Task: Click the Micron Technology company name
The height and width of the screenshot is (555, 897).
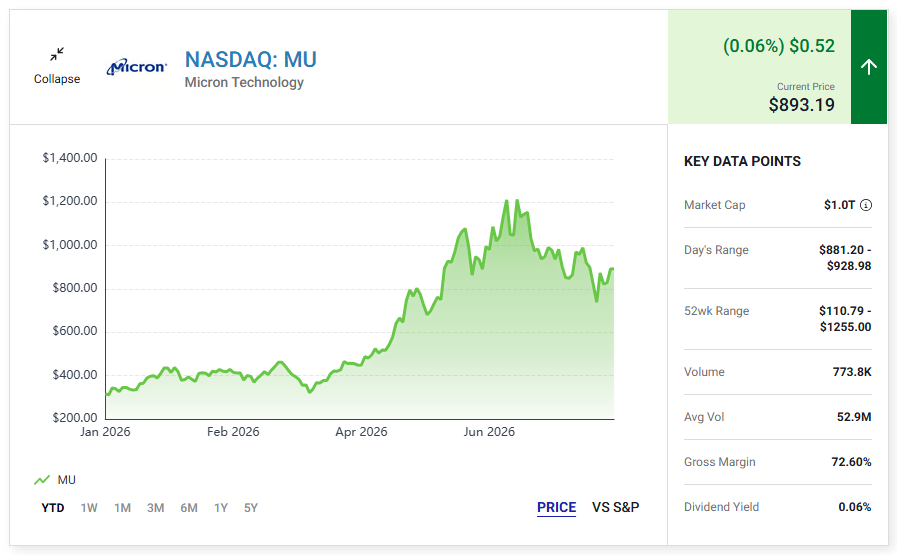Action: tap(244, 82)
